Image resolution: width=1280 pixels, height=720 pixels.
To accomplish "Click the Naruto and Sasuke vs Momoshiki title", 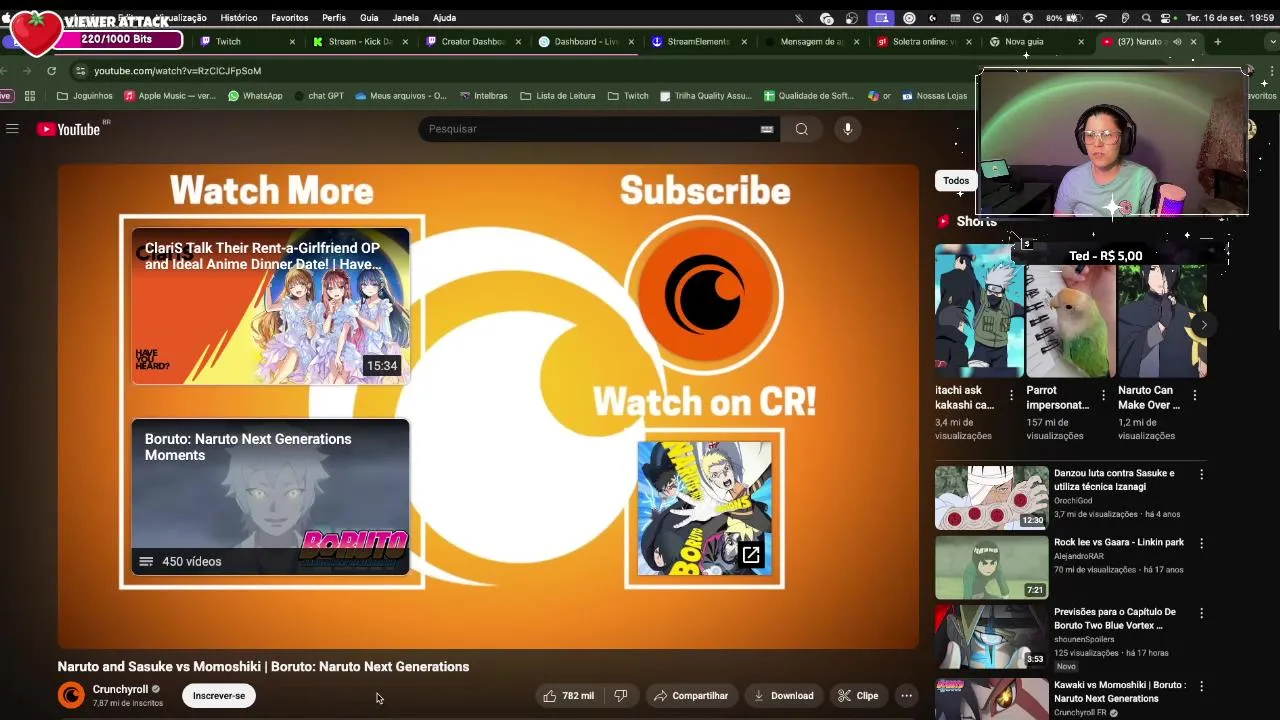I will click(263, 667).
